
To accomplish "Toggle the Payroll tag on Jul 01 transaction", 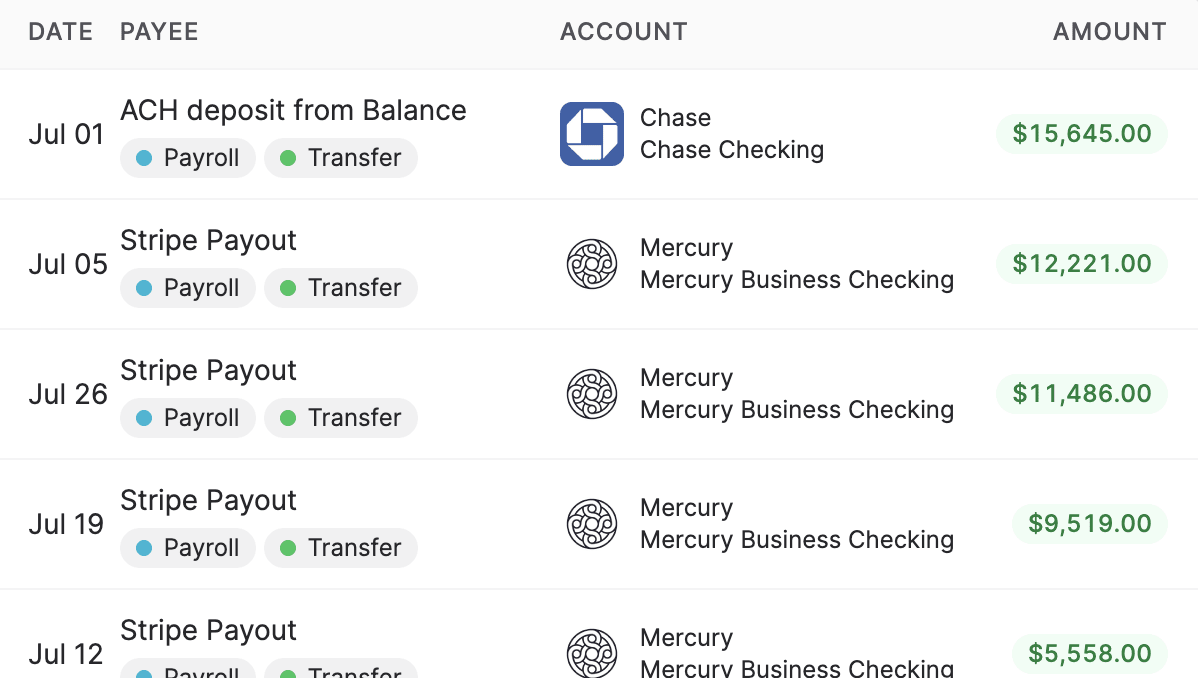I will point(187,158).
